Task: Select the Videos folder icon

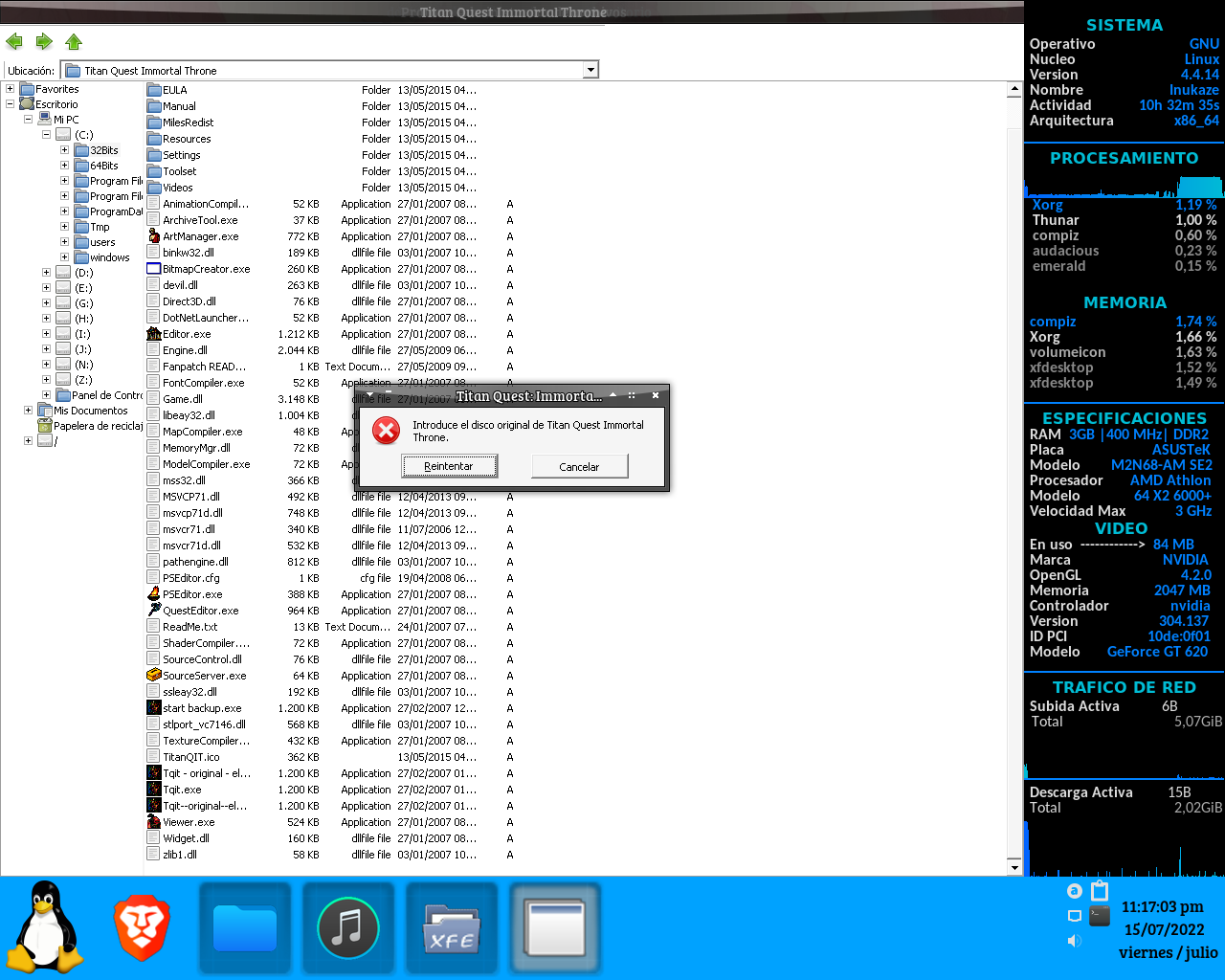Action: [x=154, y=188]
